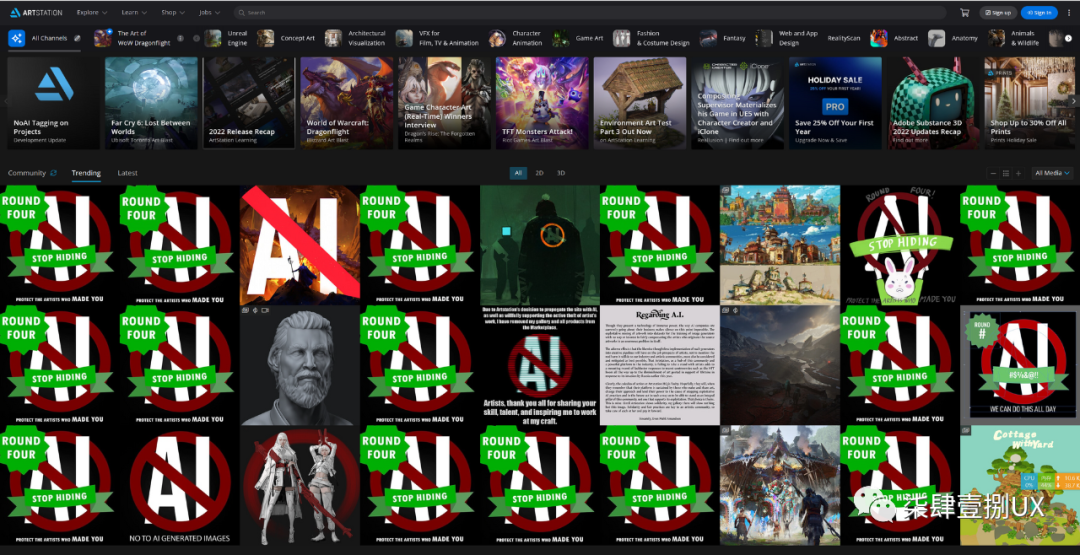Open Far Cry 6: Lost Between Worlds

[x=152, y=103]
